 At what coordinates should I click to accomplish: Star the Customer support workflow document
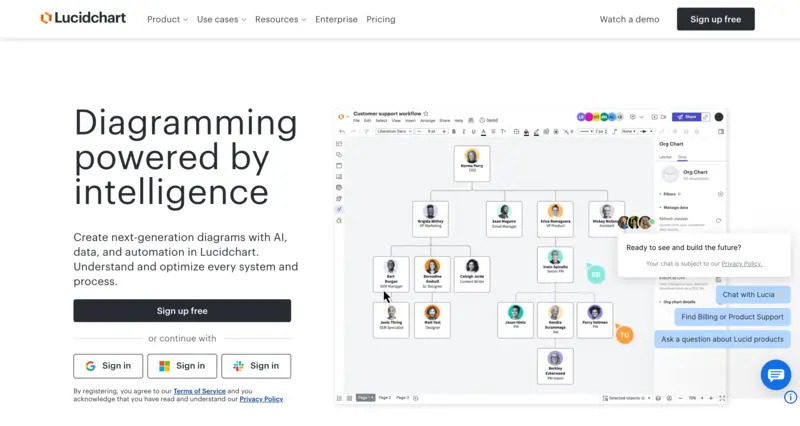pos(426,114)
